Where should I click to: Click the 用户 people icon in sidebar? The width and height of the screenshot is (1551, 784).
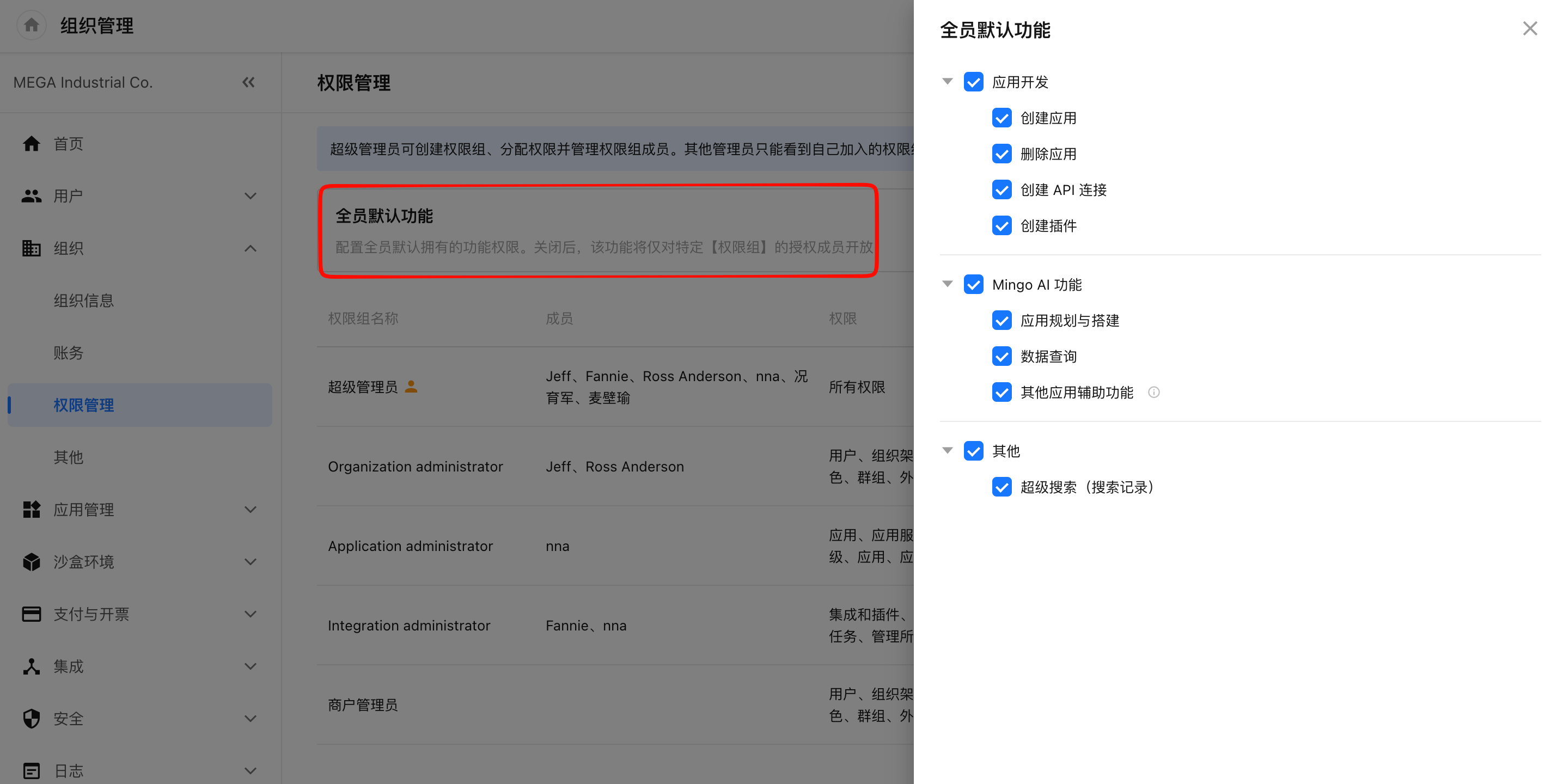coord(31,195)
